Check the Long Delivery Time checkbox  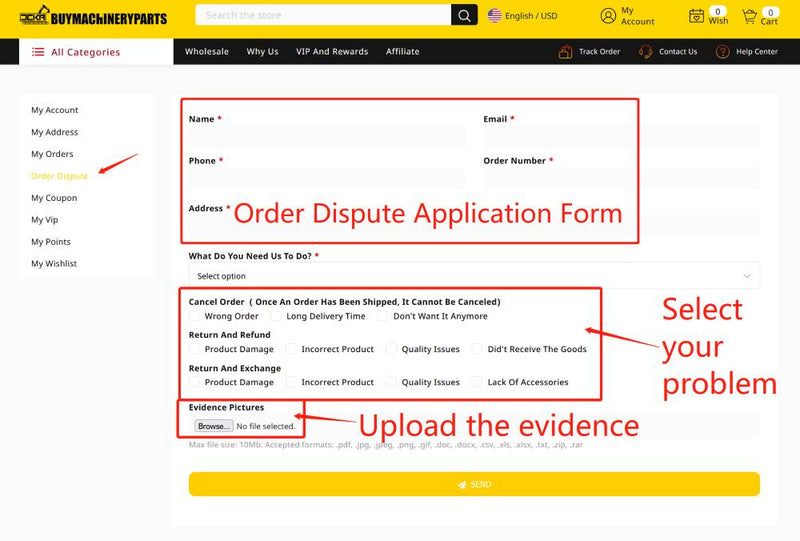[x=276, y=316]
